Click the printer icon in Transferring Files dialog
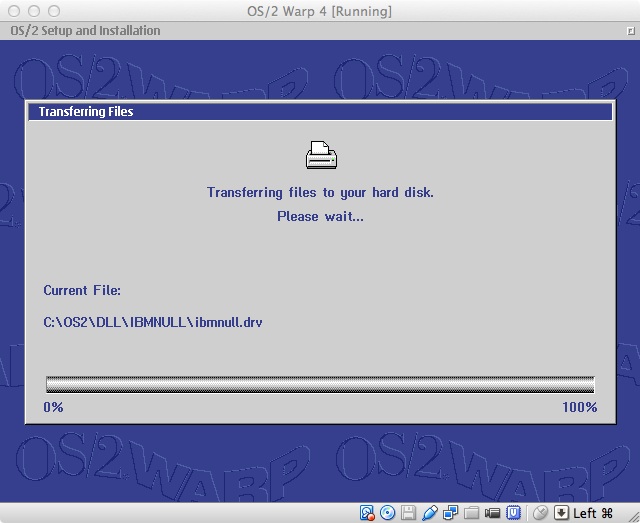640x523 pixels. pyautogui.click(x=321, y=155)
